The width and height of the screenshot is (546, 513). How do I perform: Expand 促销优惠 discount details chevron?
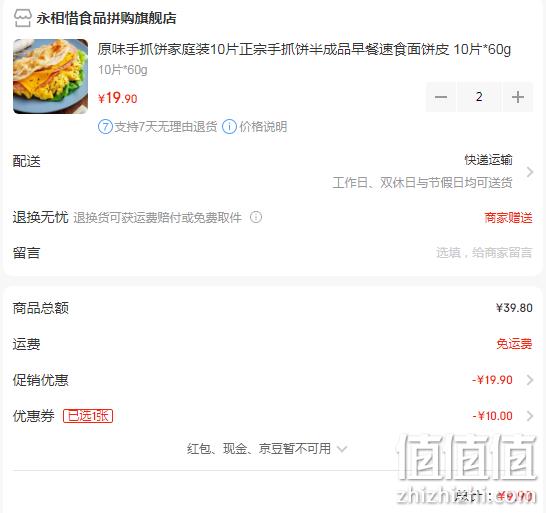pyautogui.click(x=530, y=380)
